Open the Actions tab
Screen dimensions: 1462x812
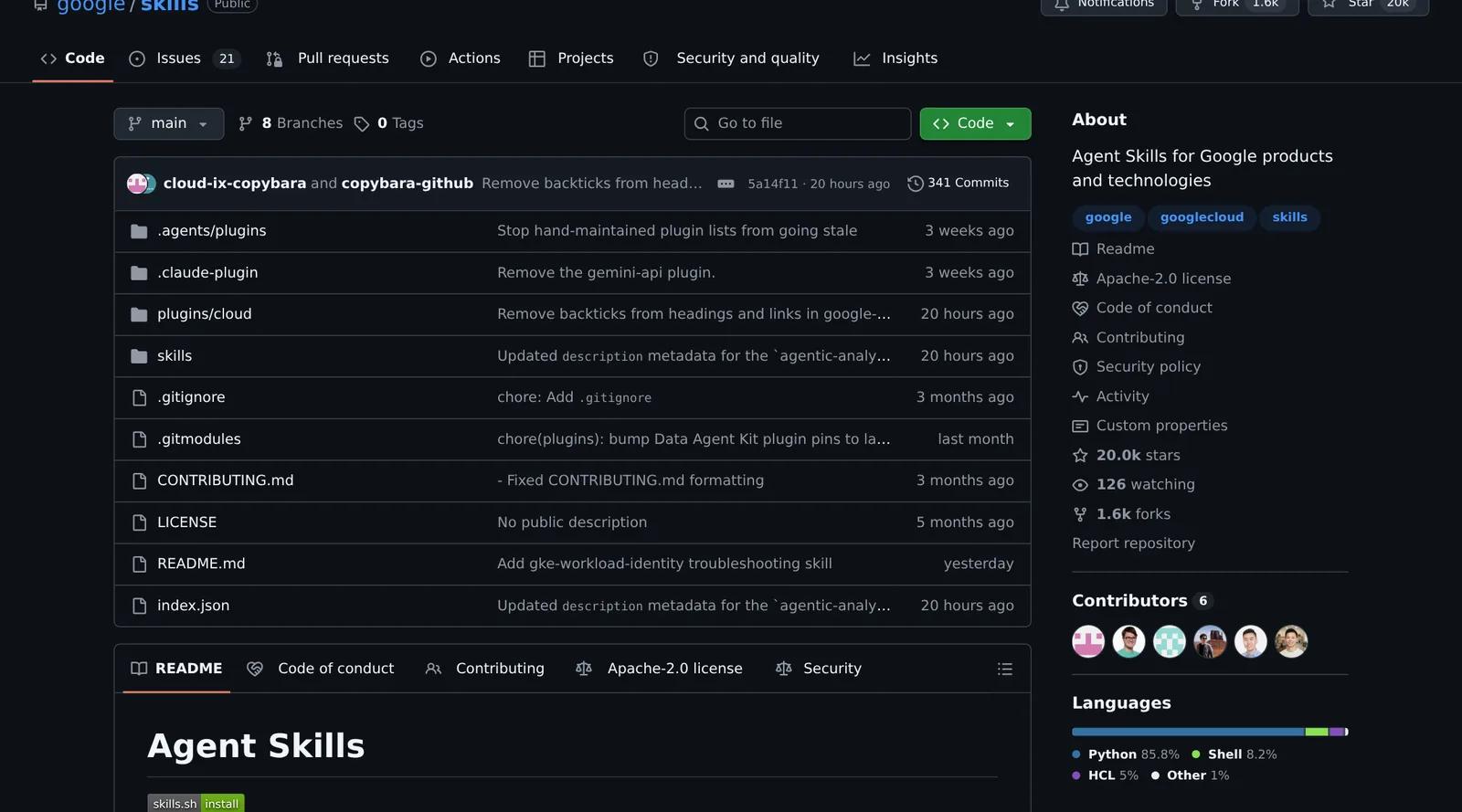pos(461,58)
